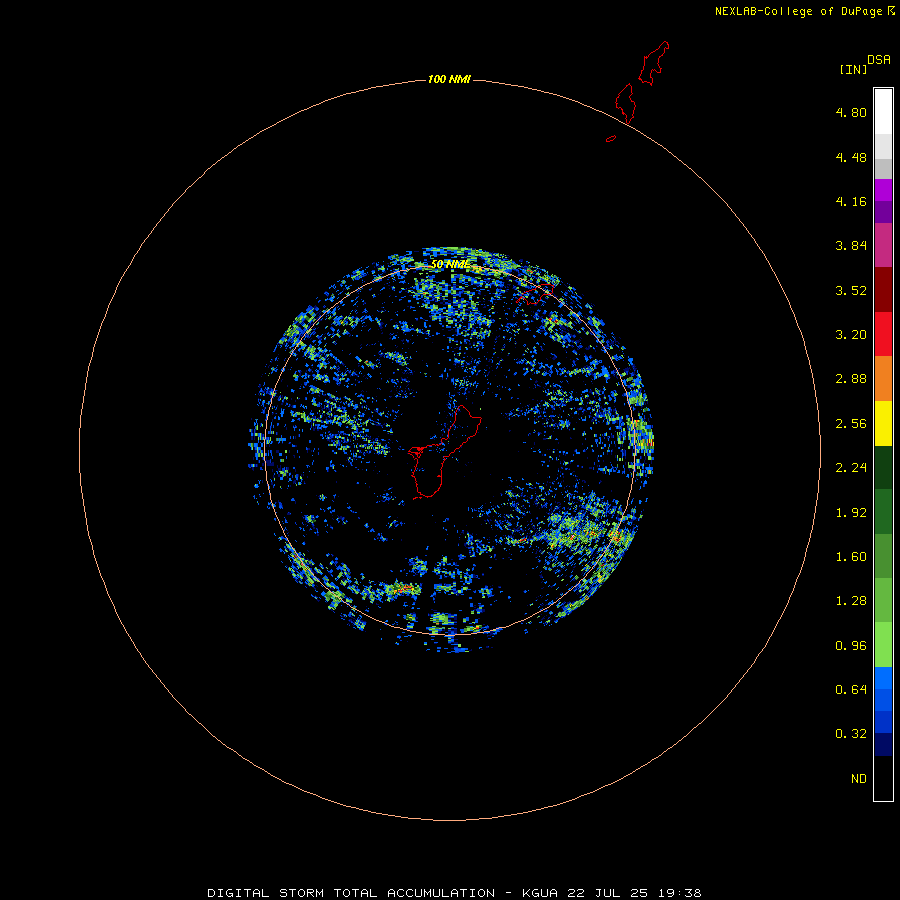Click the 2.88 scale value
This screenshot has width=900, height=900.
click(x=851, y=379)
